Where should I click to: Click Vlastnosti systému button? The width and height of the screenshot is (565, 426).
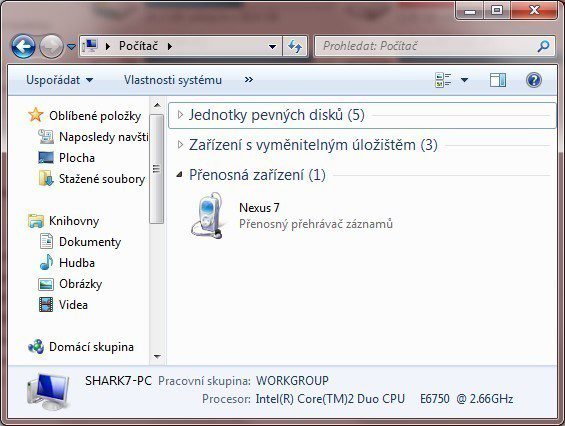click(x=173, y=80)
